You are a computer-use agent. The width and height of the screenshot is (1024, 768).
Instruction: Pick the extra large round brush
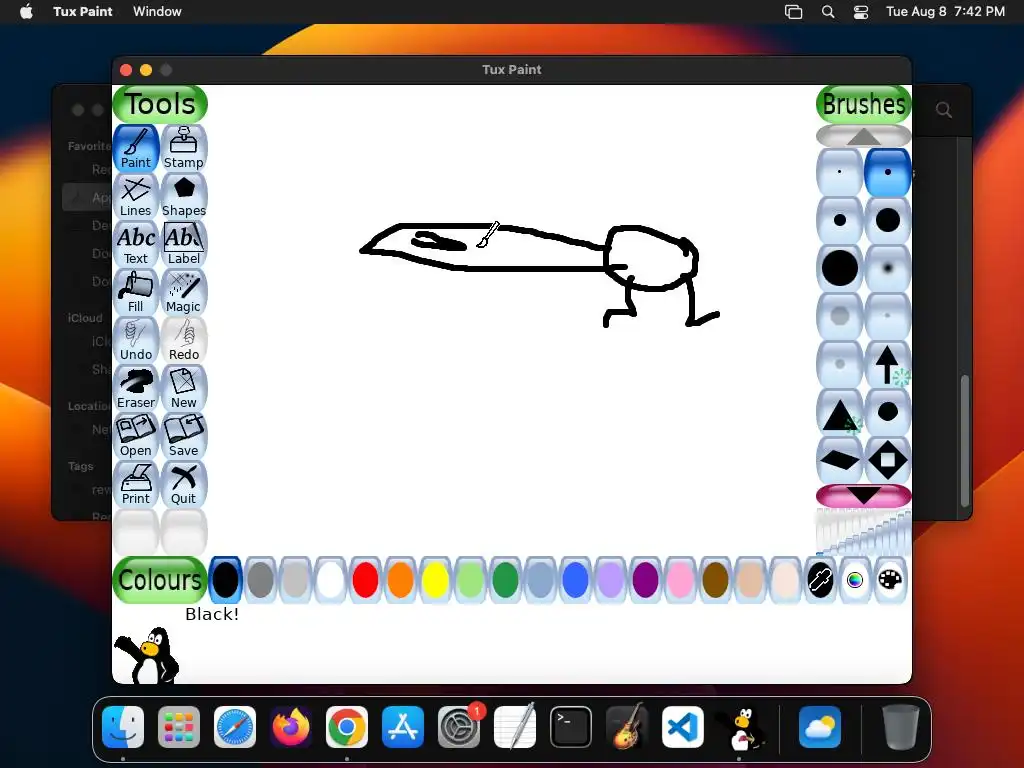[840, 268]
